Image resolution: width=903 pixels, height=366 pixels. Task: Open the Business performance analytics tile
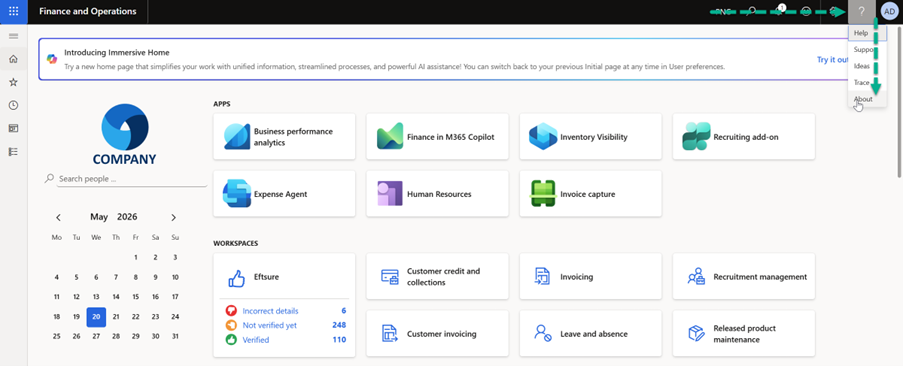[284, 136]
